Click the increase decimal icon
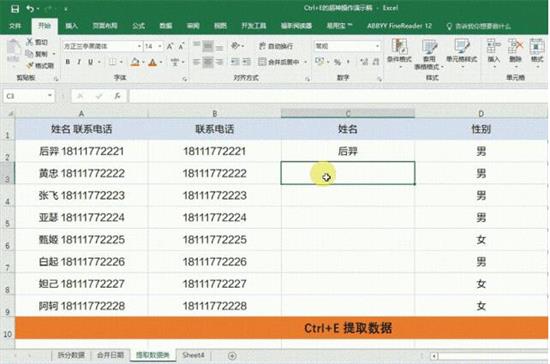Screen dimensions: 550x364 pos(364,62)
